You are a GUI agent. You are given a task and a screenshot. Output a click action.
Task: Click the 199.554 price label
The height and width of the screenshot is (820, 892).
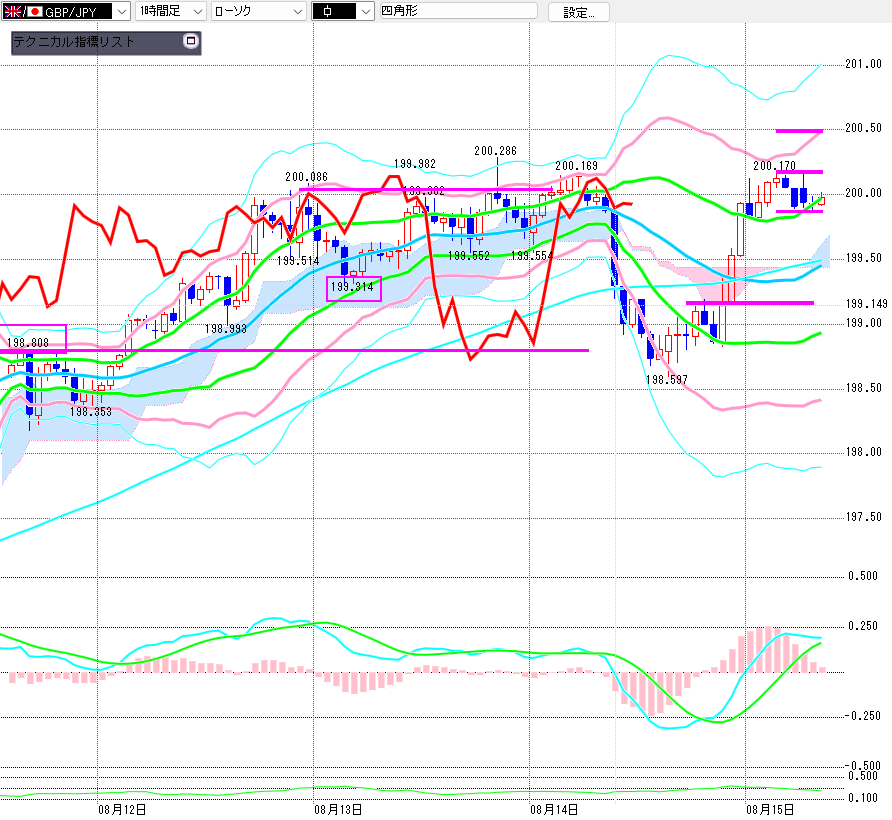[x=532, y=256]
